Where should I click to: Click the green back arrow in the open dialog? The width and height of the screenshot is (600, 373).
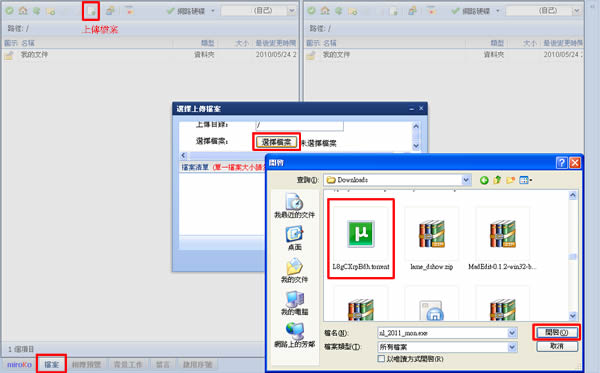[x=484, y=180]
